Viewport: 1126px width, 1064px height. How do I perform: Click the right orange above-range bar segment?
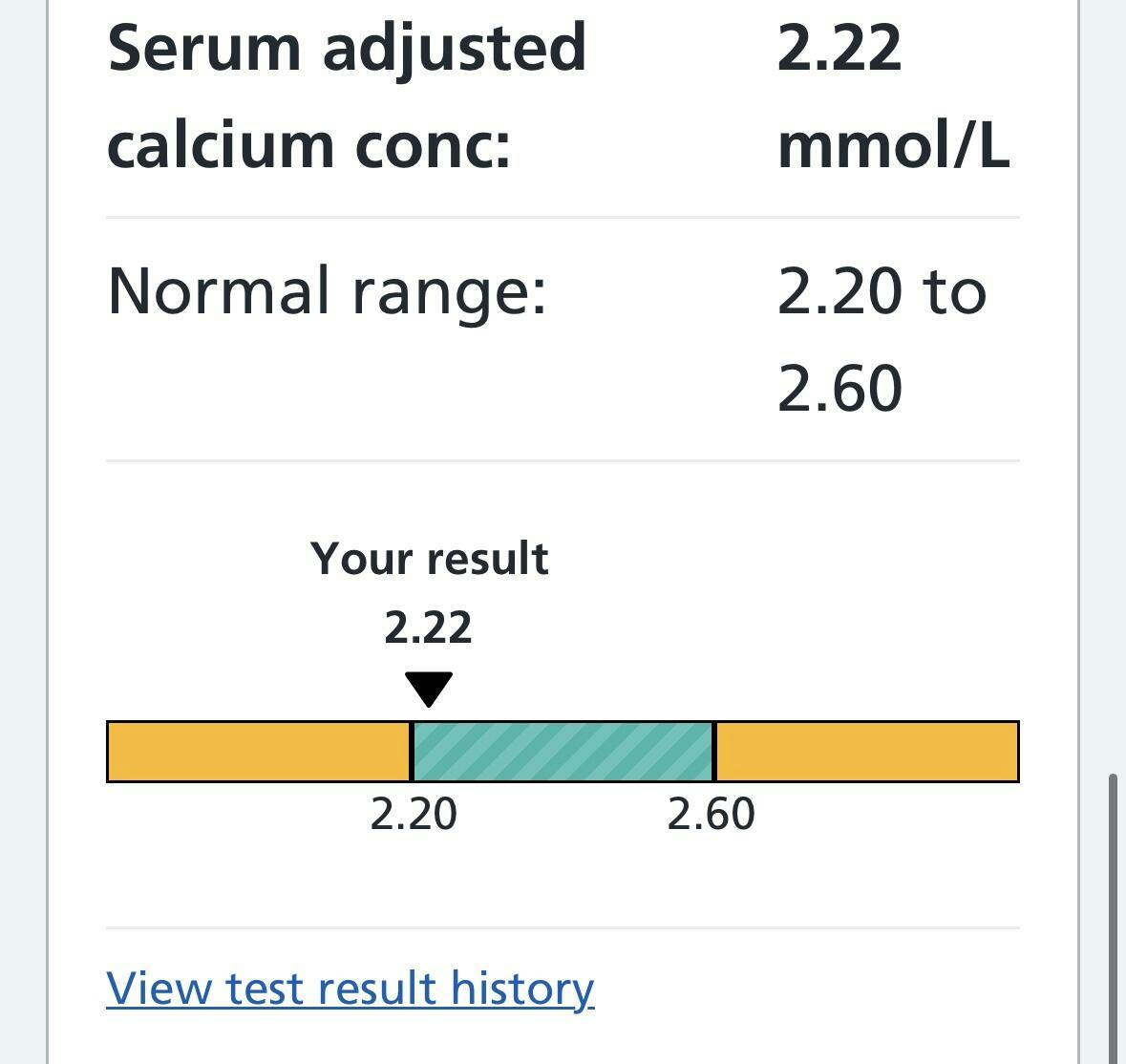[866, 752]
